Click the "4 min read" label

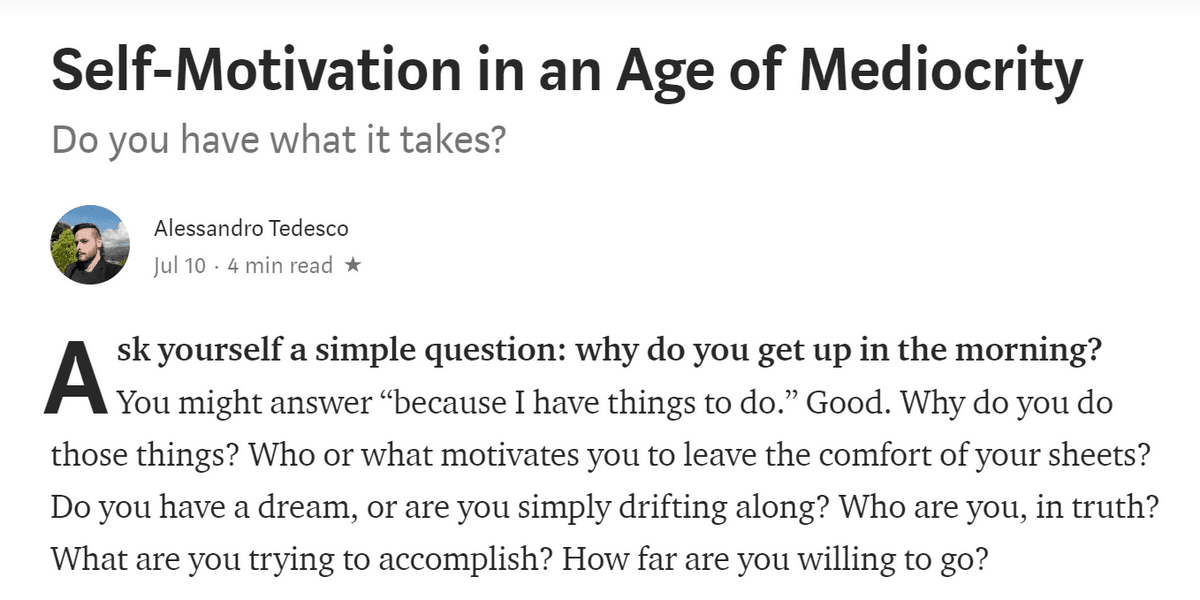tap(280, 266)
